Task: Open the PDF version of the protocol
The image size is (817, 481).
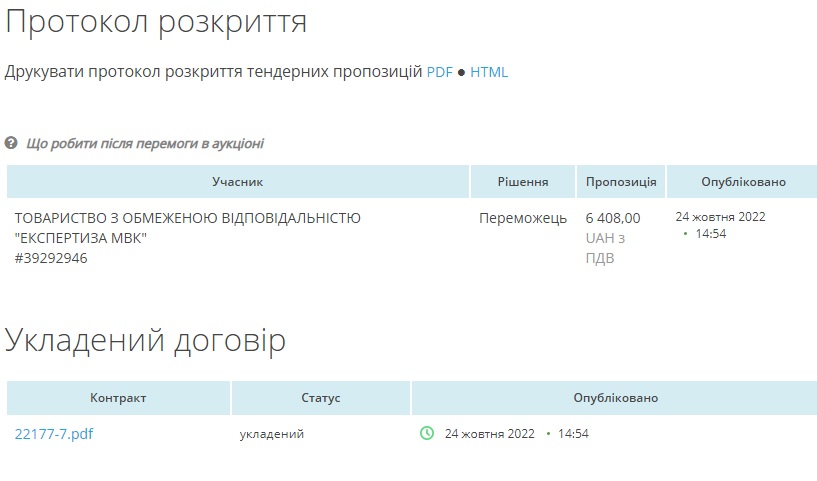Action: click(x=439, y=72)
